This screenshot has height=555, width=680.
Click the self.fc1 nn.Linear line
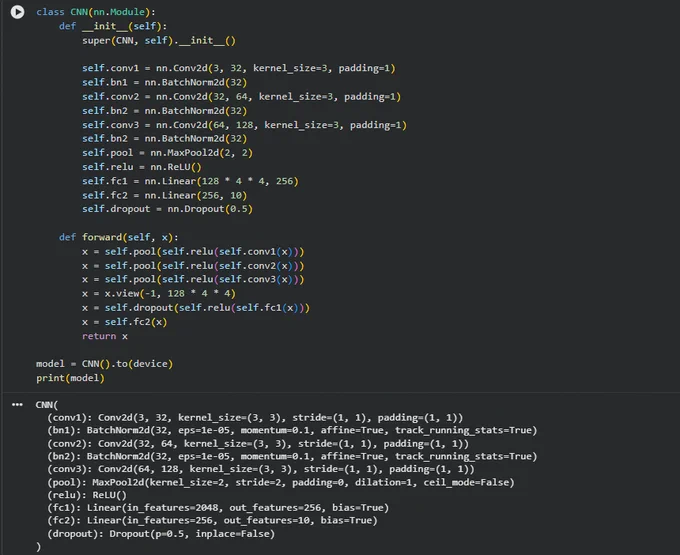(x=190, y=181)
